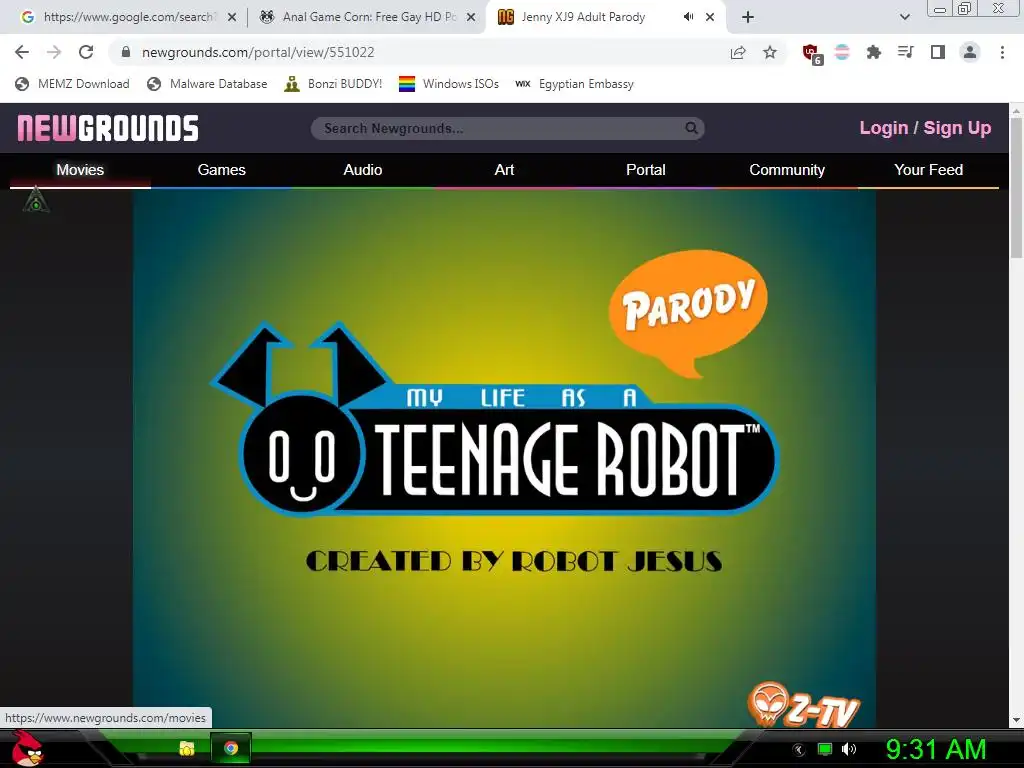Open the Games menu item

[x=221, y=170]
